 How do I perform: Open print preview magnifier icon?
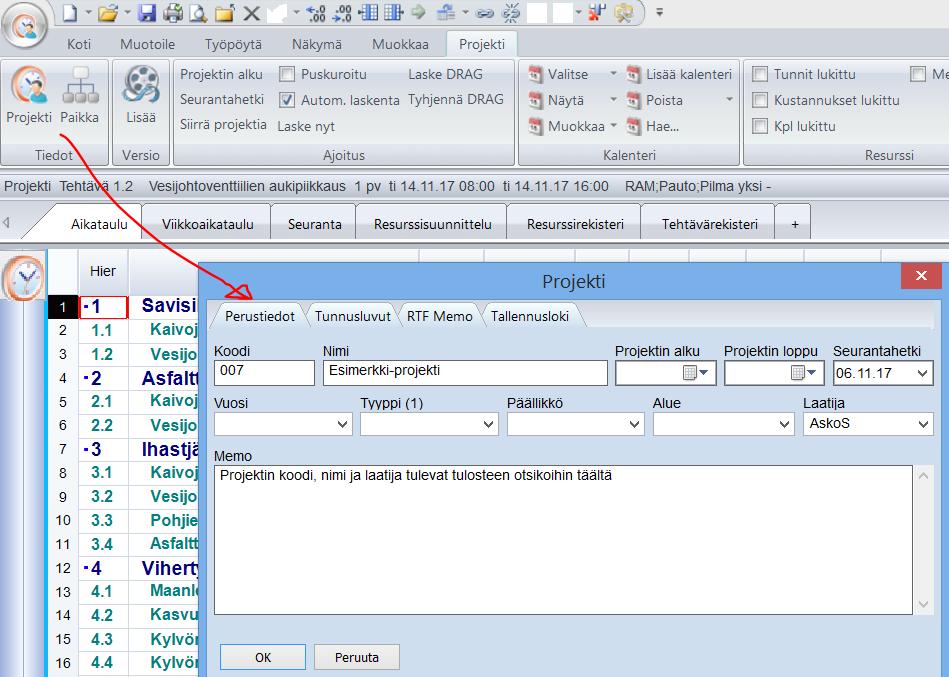tap(198, 12)
